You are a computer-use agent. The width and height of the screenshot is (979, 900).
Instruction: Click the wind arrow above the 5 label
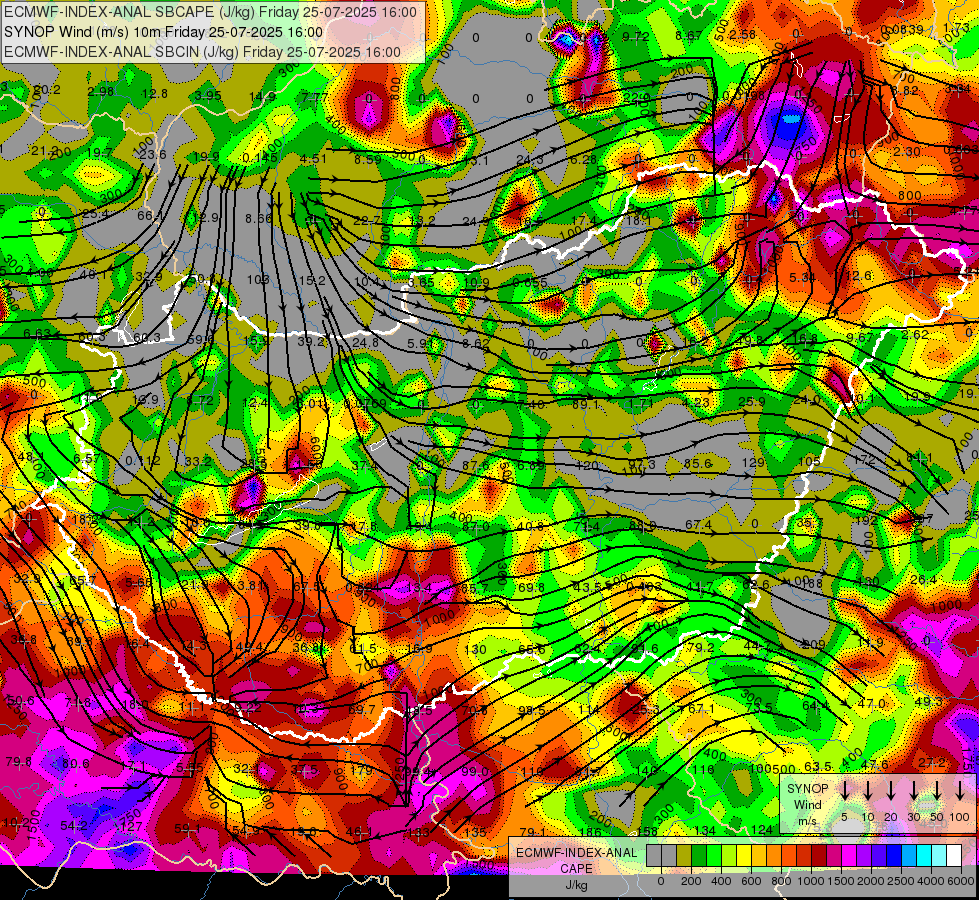[x=844, y=791]
